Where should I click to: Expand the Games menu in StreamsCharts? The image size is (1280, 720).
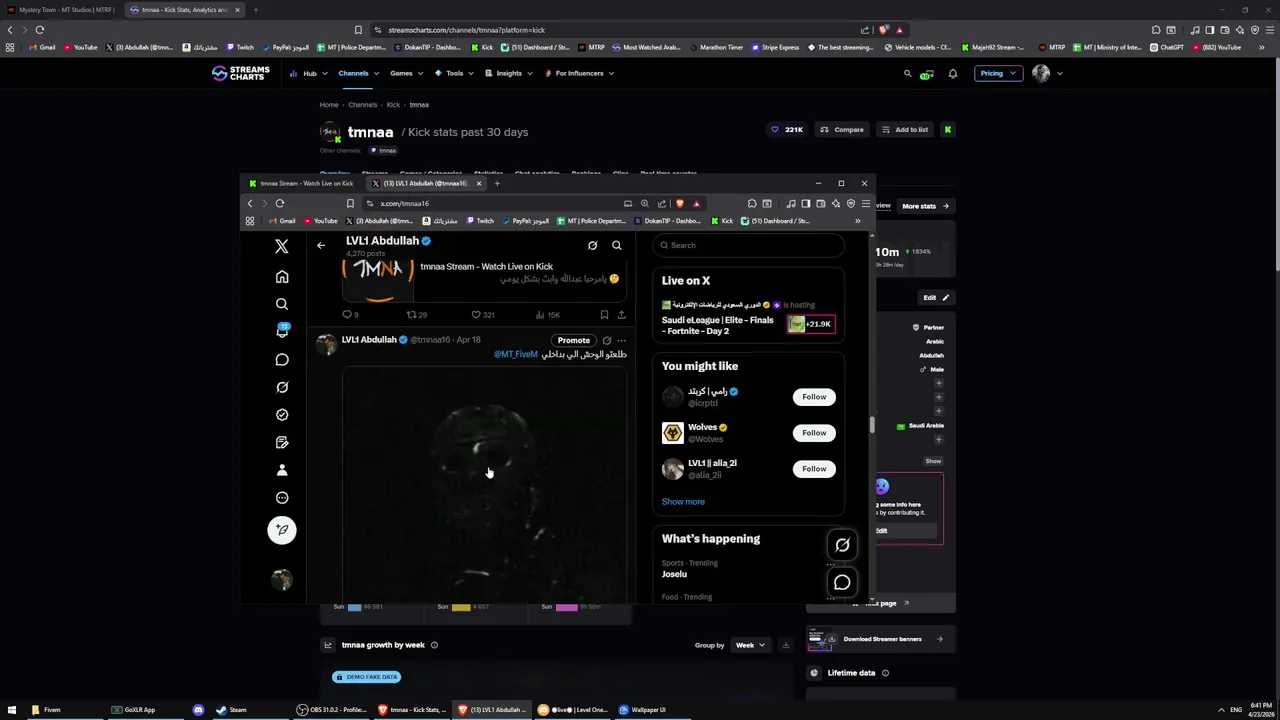[405, 73]
